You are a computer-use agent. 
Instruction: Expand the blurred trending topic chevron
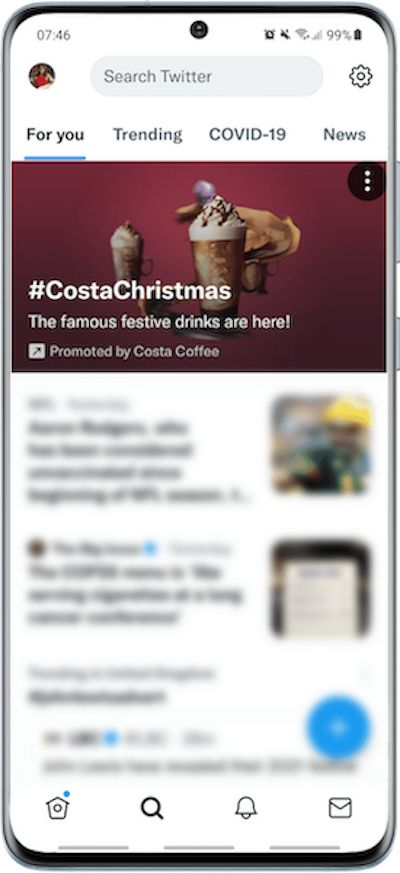364,676
